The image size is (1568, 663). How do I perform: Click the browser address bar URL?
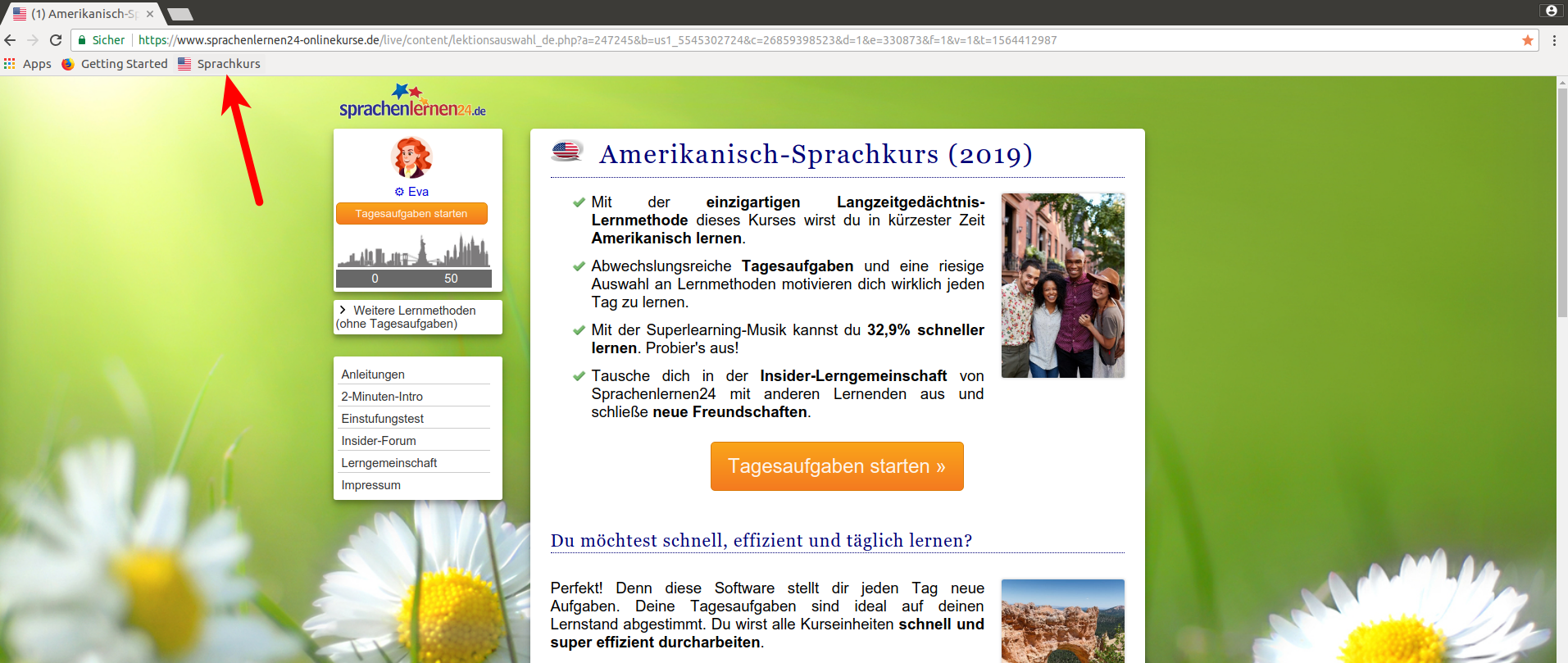(598, 40)
